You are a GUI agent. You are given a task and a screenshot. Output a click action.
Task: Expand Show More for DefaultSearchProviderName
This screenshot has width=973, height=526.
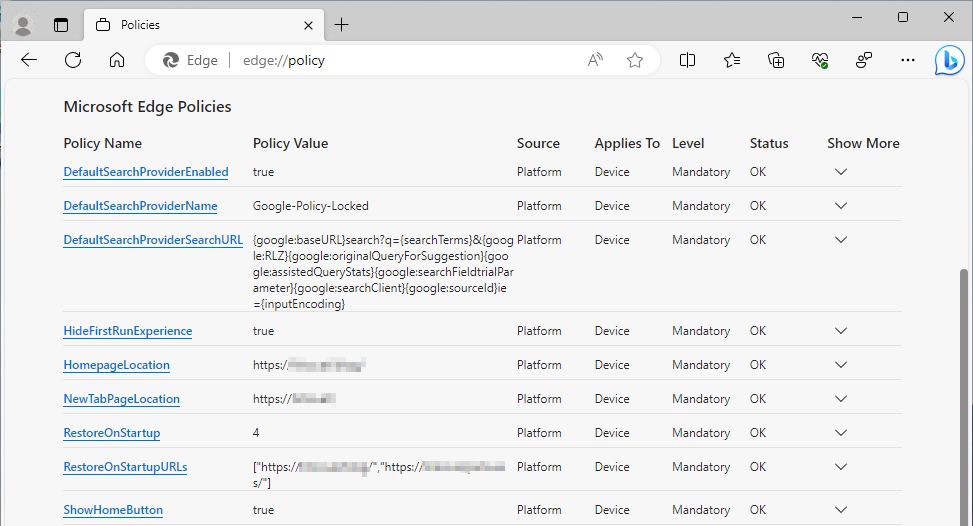841,206
